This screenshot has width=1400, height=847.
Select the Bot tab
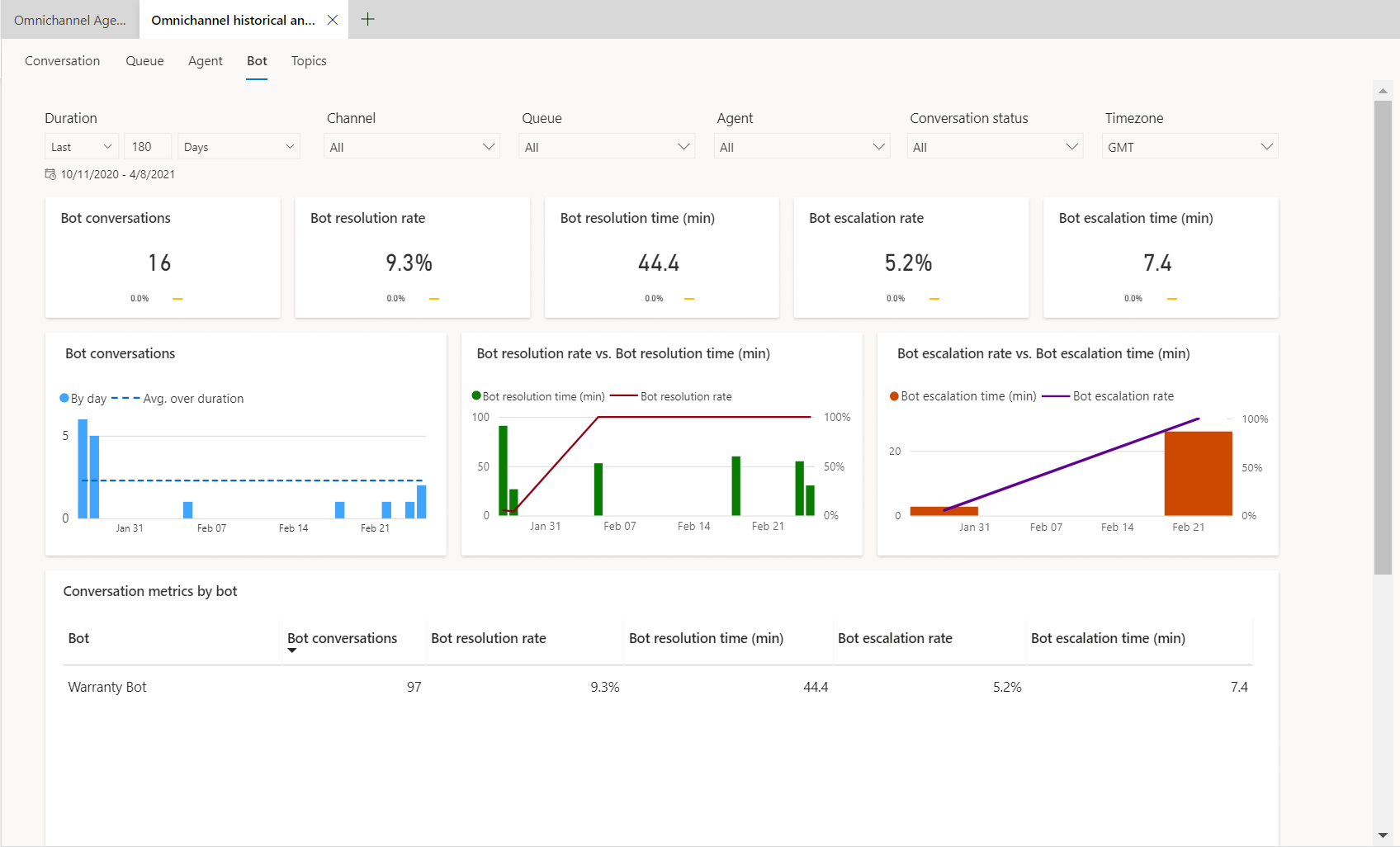257,61
